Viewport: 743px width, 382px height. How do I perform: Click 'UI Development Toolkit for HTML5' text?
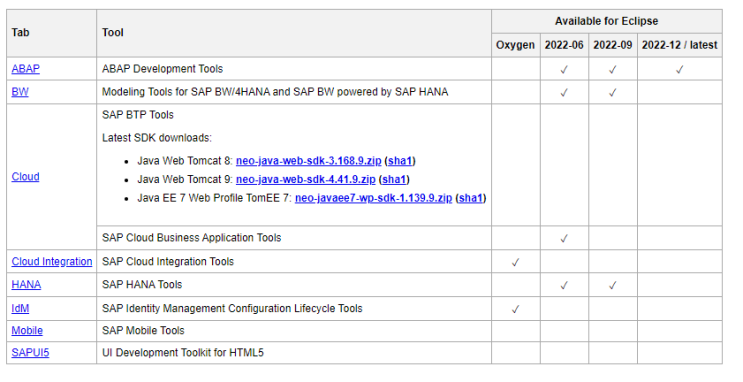[x=183, y=353]
